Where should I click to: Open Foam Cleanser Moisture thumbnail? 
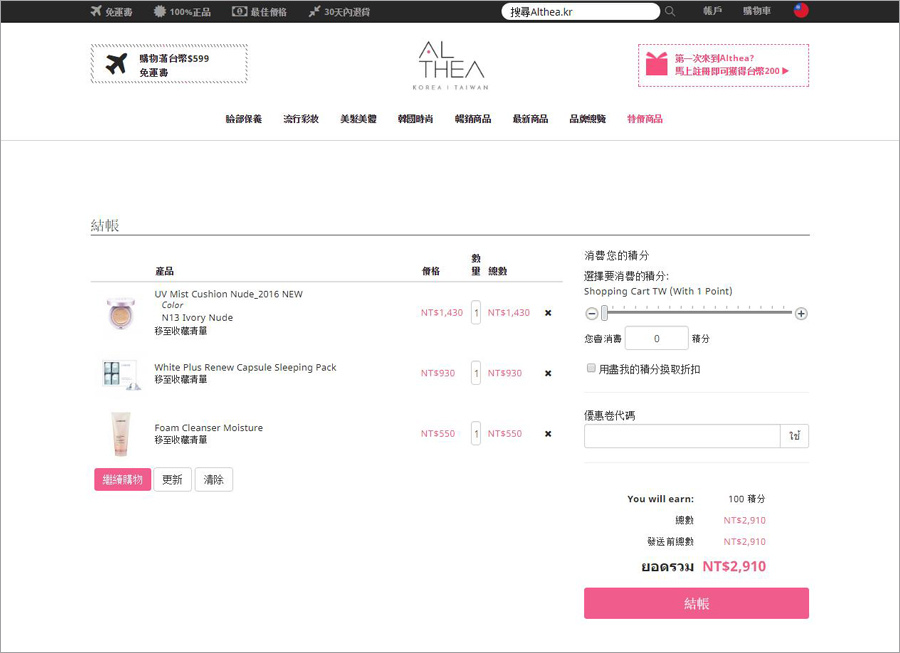[121, 434]
